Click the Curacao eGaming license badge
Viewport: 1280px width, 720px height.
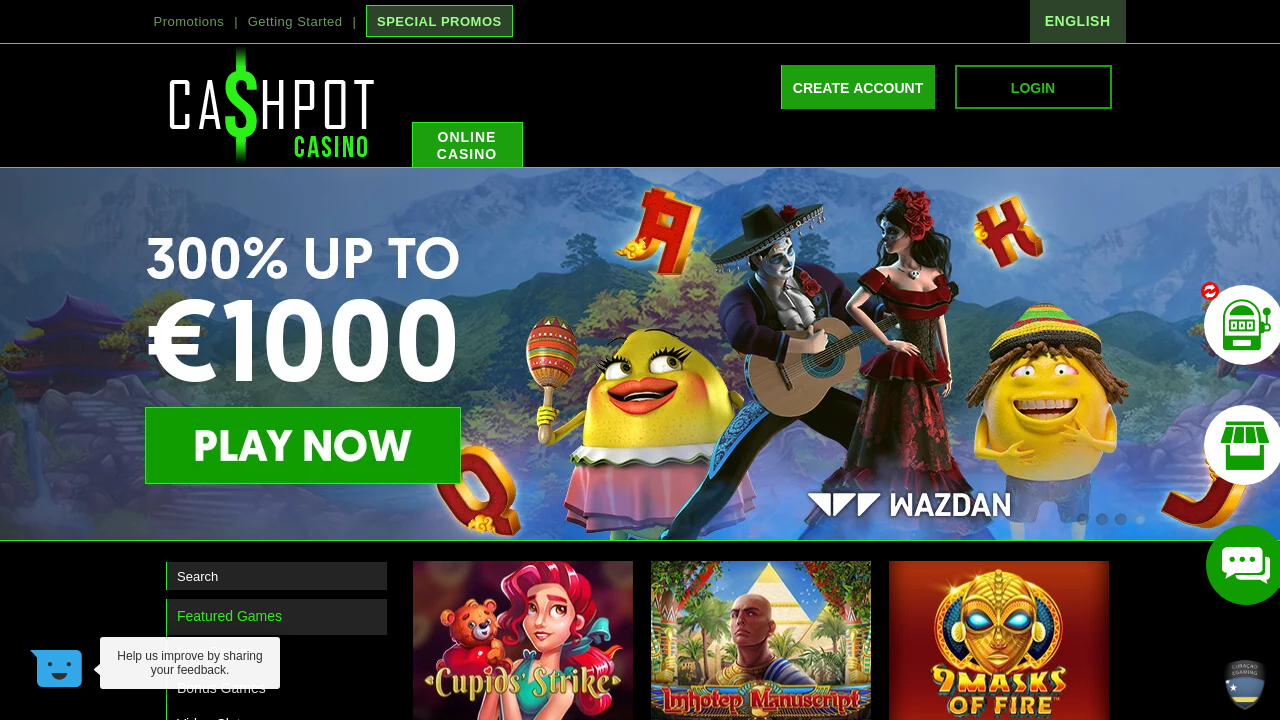(x=1245, y=685)
